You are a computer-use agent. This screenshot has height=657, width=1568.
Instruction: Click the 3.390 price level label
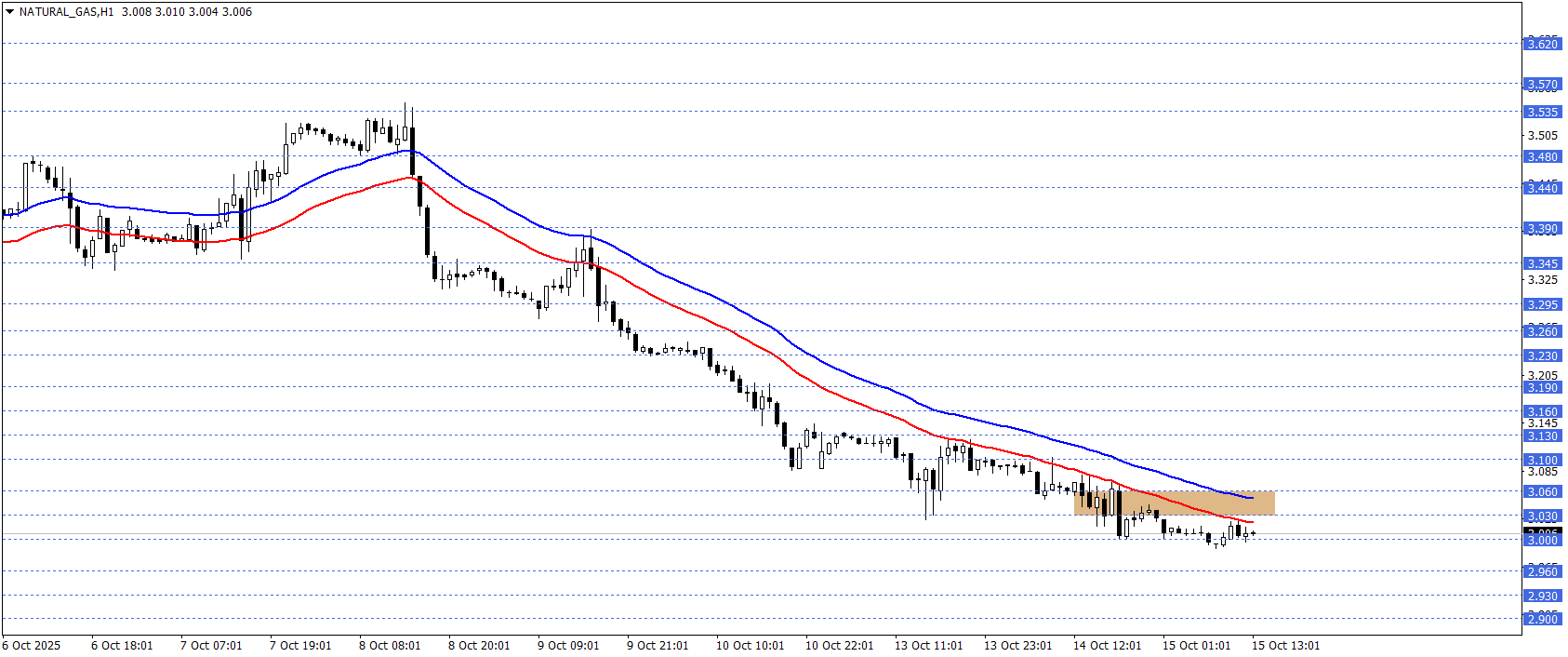pyautogui.click(x=1543, y=229)
